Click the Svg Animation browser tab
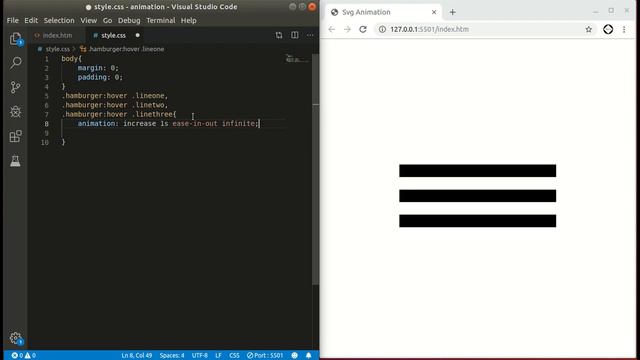The height and width of the screenshot is (360, 640). 383,12
